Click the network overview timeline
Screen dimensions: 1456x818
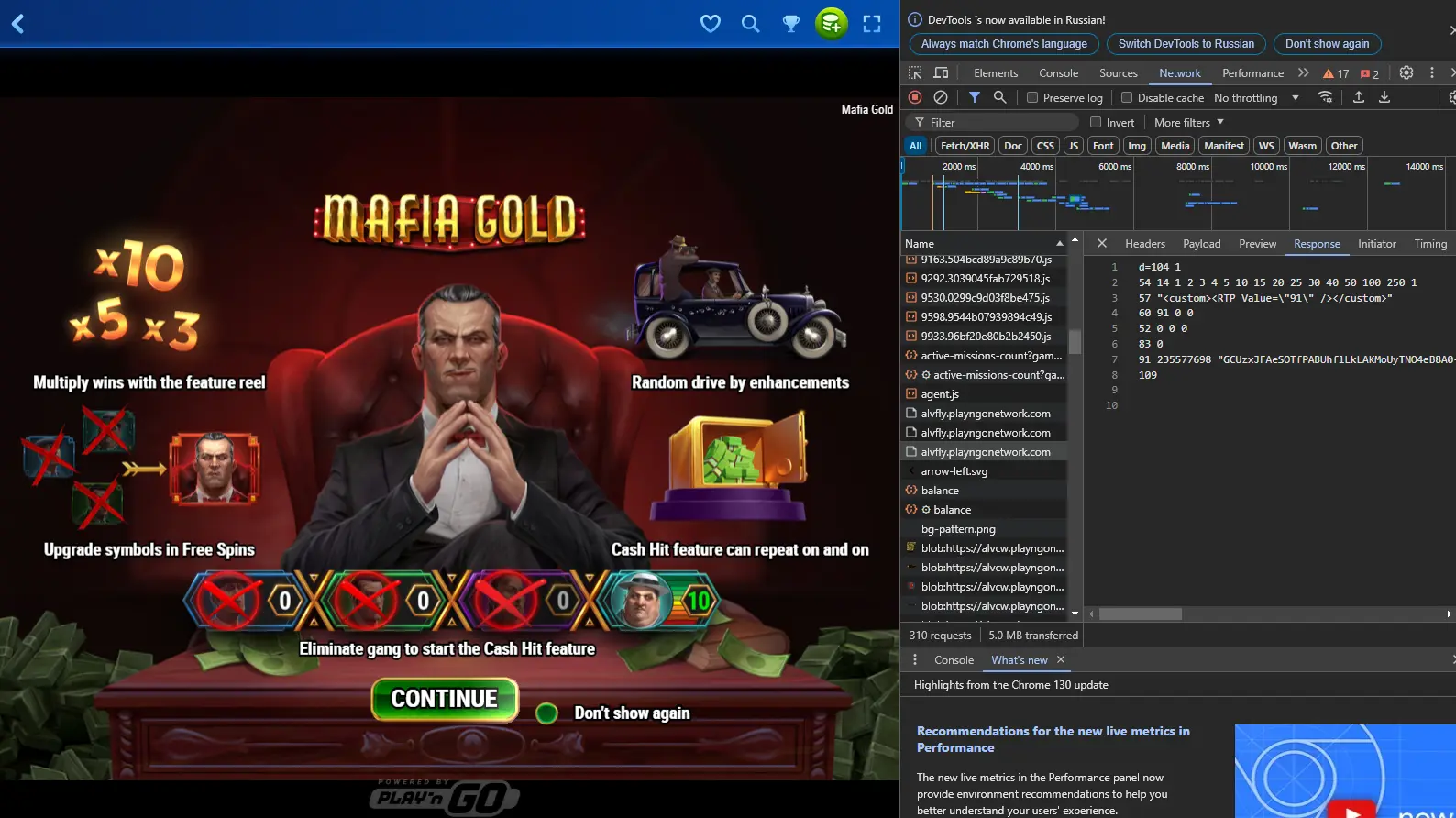point(1178,193)
